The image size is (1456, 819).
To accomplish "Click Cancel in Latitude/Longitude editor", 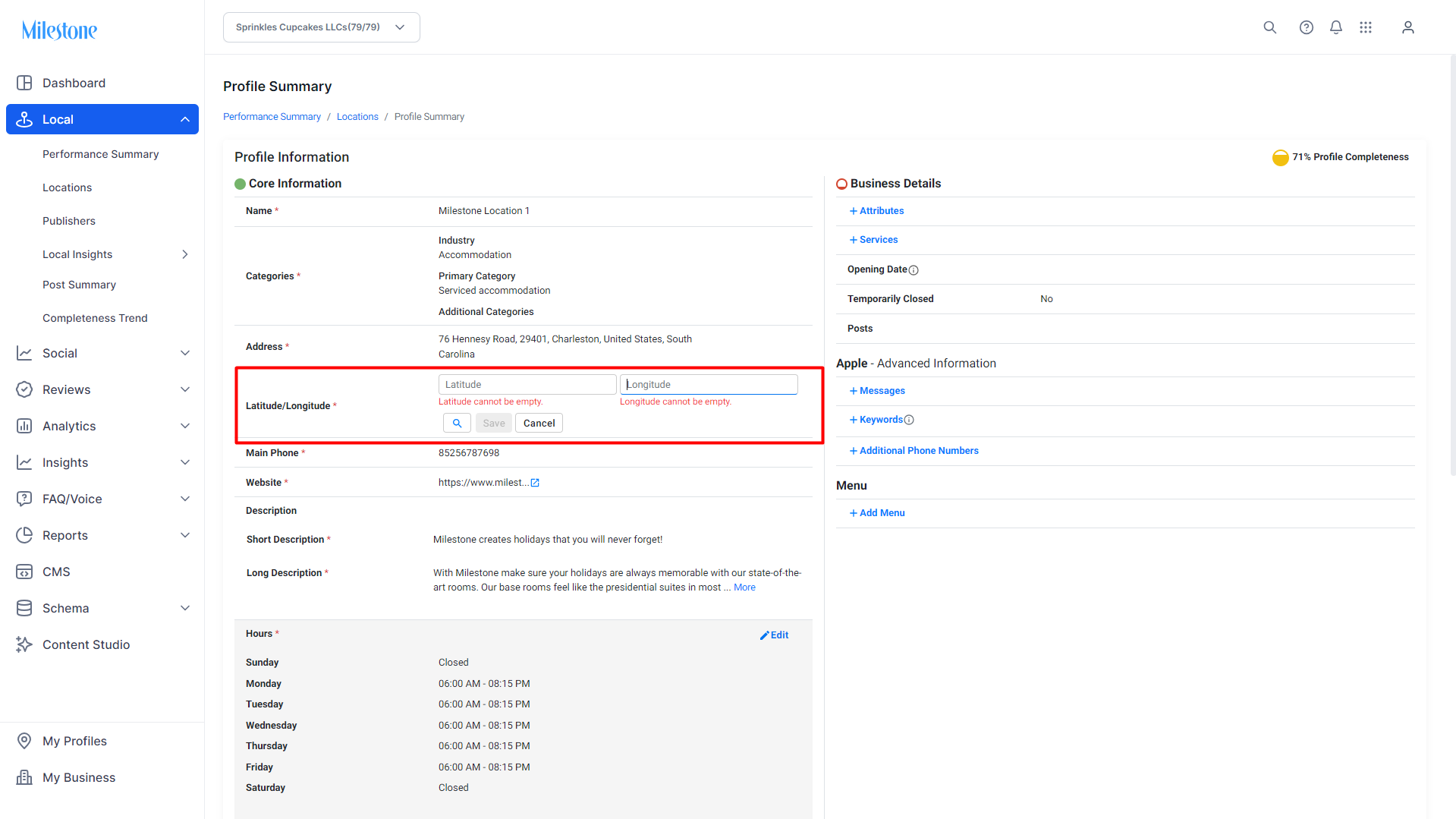I will pyautogui.click(x=539, y=424).
